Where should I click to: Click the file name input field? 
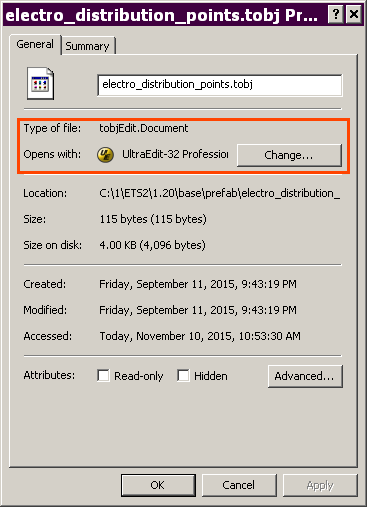220,85
